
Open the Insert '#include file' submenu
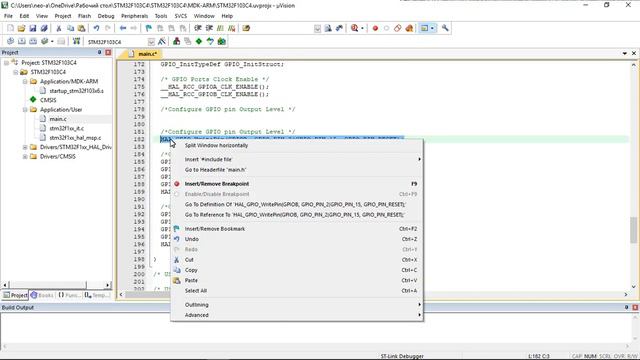[297, 159]
